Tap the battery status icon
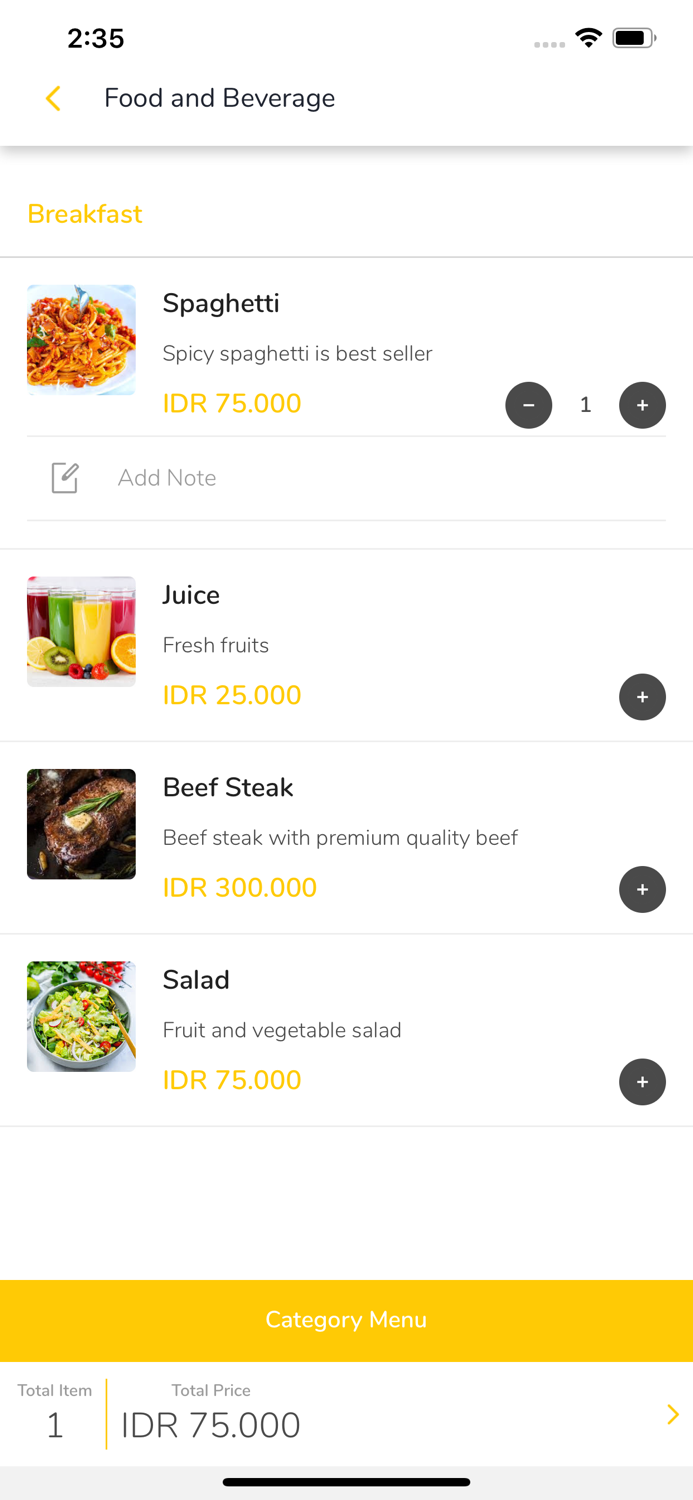The height and width of the screenshot is (1500, 693). (634, 38)
